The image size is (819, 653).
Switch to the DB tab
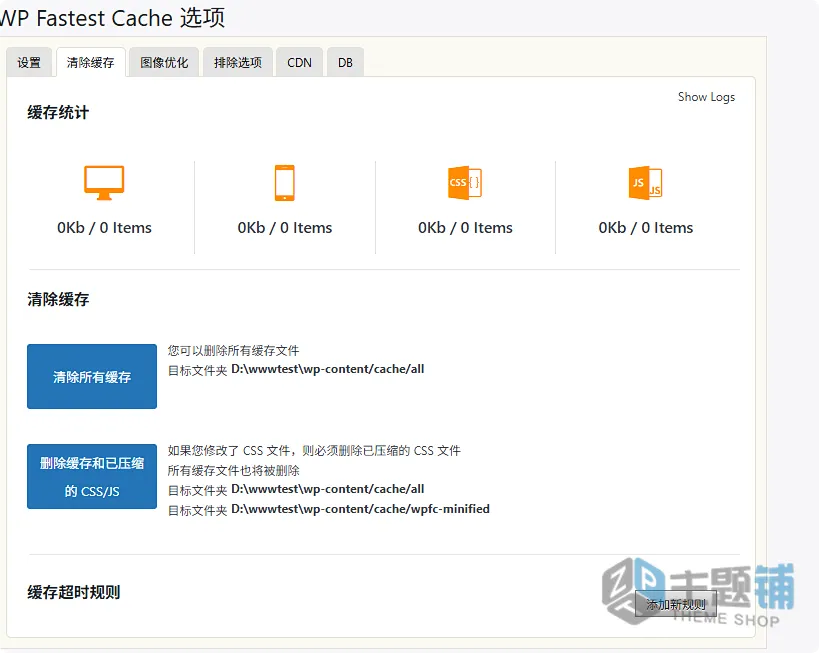coord(345,63)
